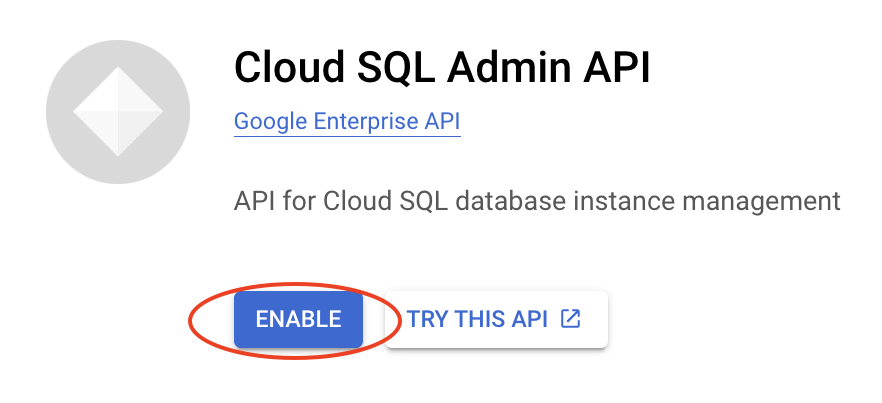The width and height of the screenshot is (882, 403).
Task: Click the Cloud SQL Admin API title
Action: 442,68
